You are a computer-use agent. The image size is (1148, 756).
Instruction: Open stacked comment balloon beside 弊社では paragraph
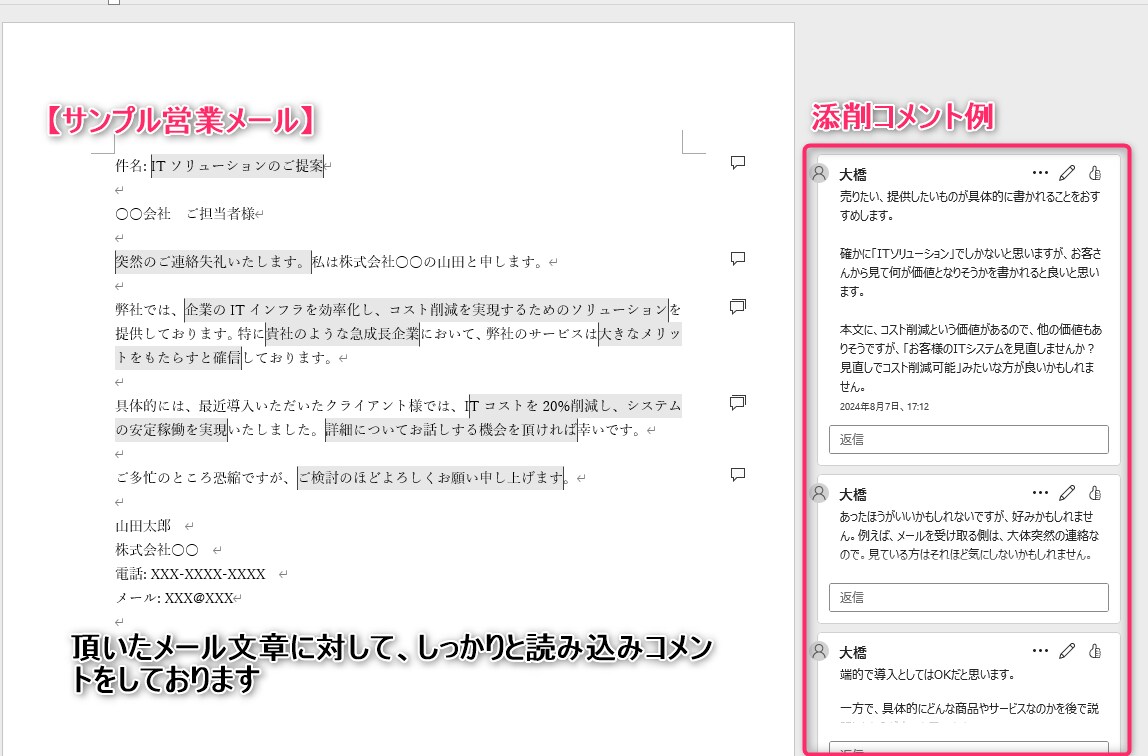[x=738, y=307]
